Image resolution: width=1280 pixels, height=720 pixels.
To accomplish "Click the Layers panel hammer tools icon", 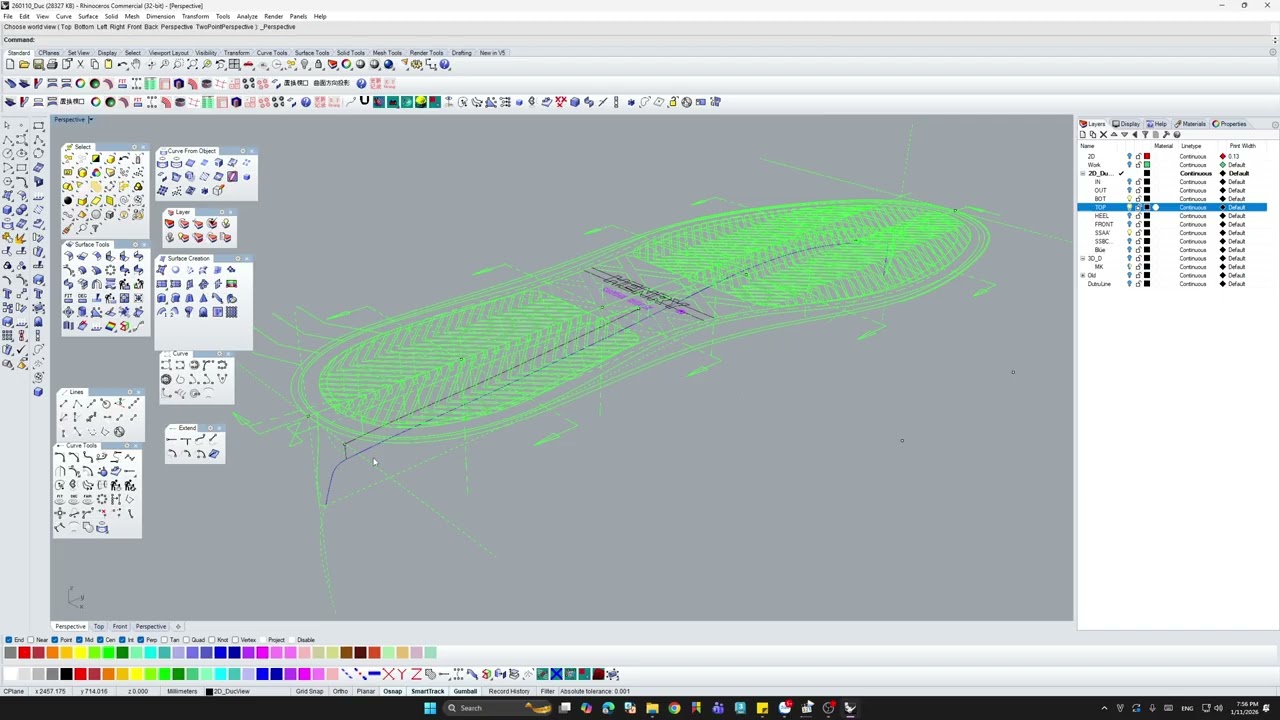I will [1166, 135].
